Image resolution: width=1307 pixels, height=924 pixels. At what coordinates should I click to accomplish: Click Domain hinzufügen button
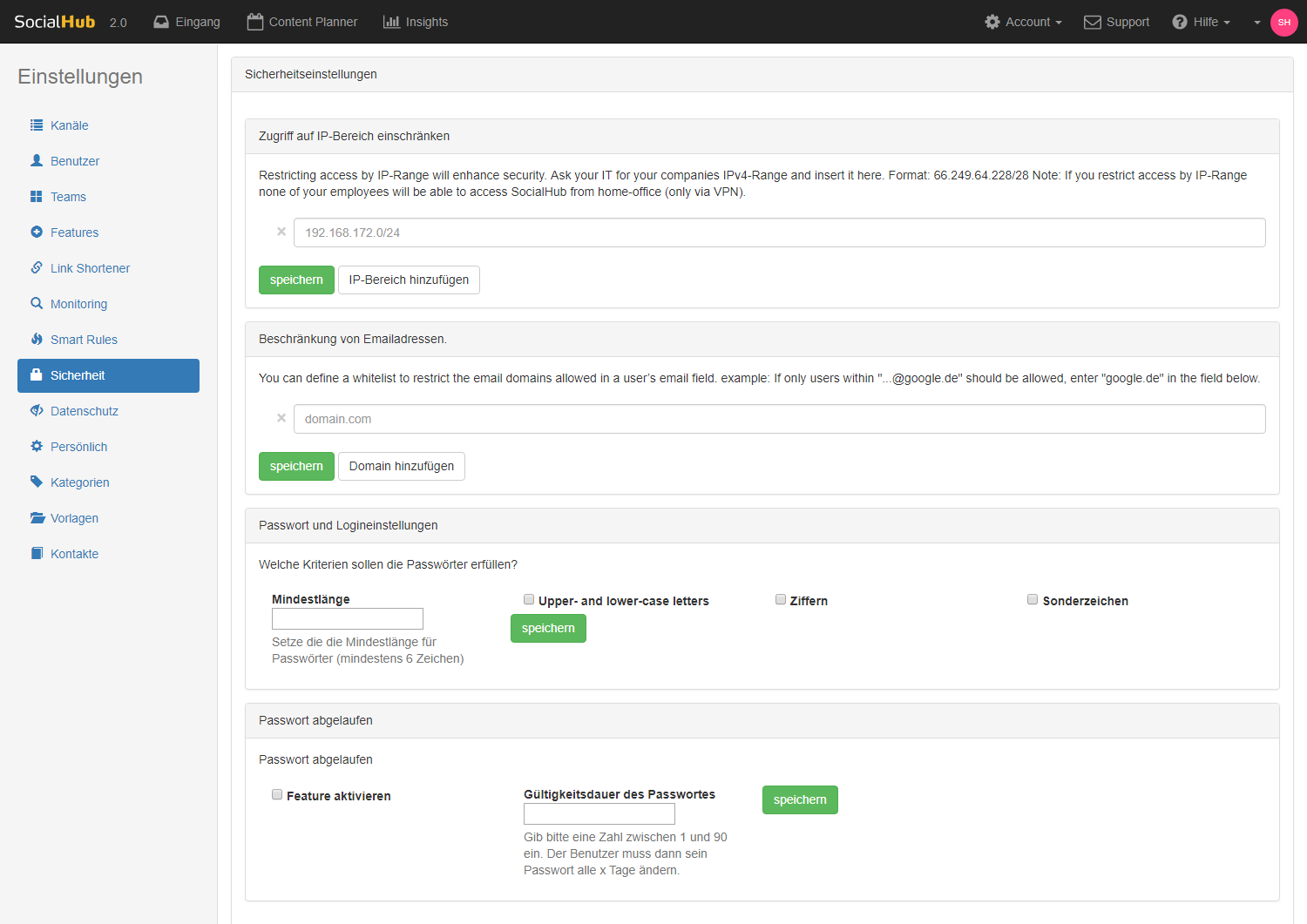coord(402,466)
